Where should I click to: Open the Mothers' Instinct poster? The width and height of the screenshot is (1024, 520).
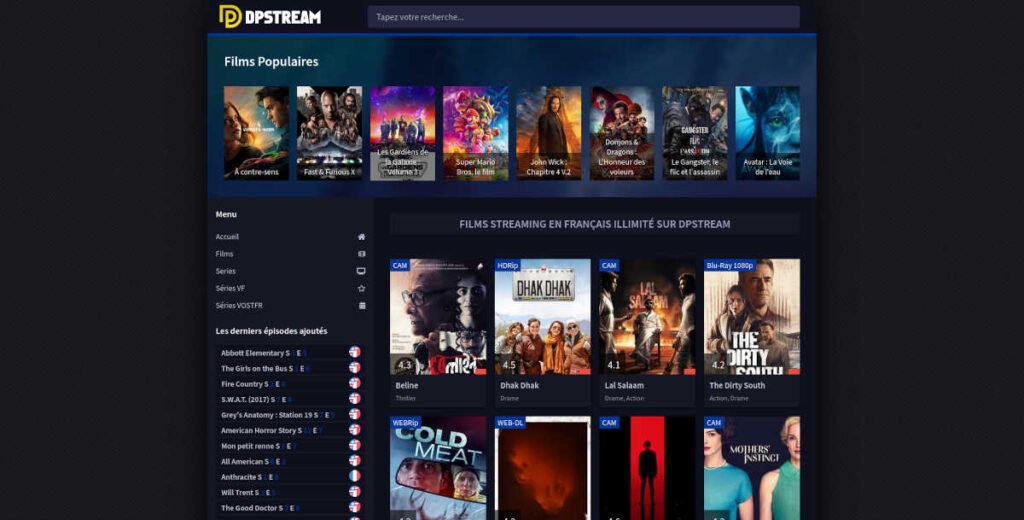752,468
